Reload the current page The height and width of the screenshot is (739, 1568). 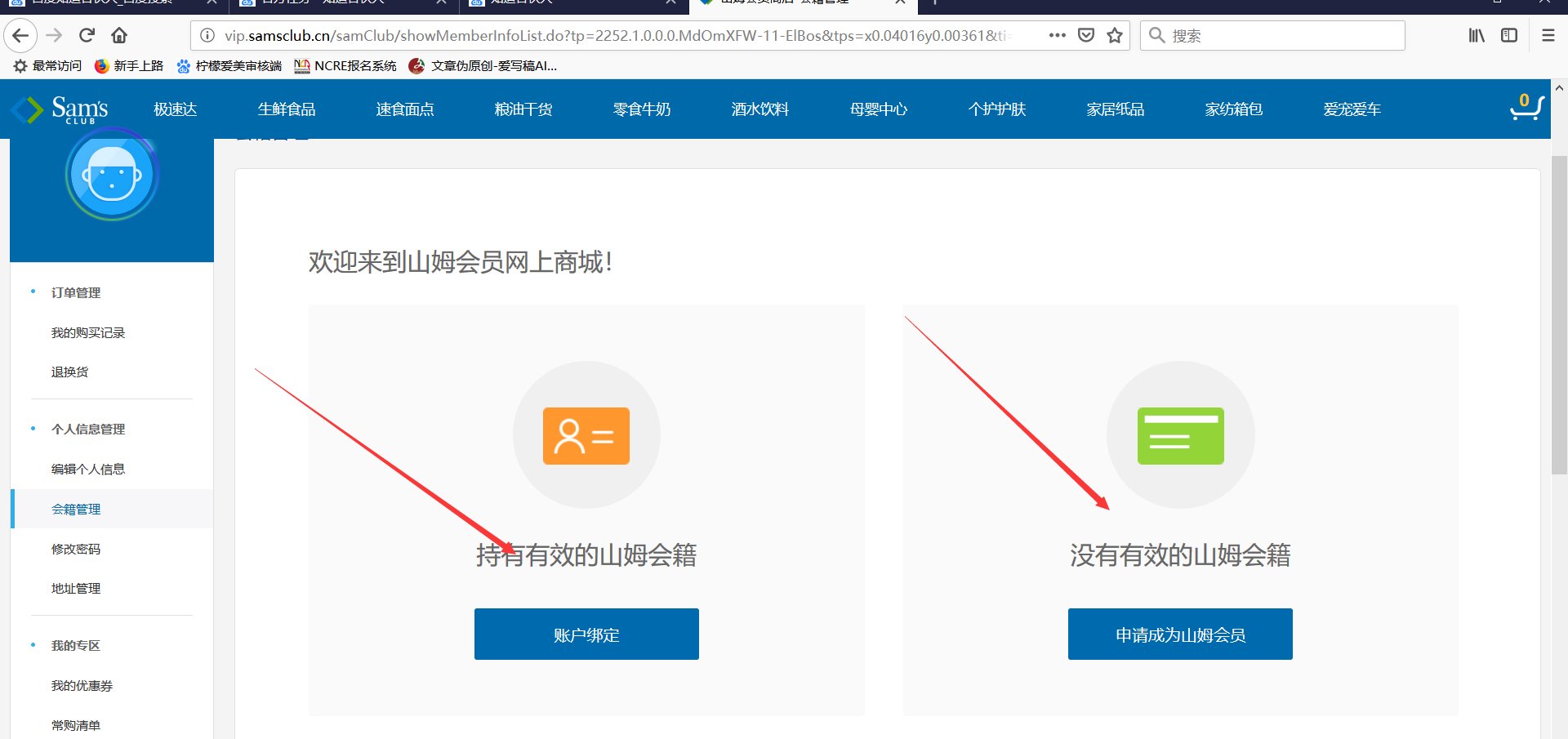(86, 35)
